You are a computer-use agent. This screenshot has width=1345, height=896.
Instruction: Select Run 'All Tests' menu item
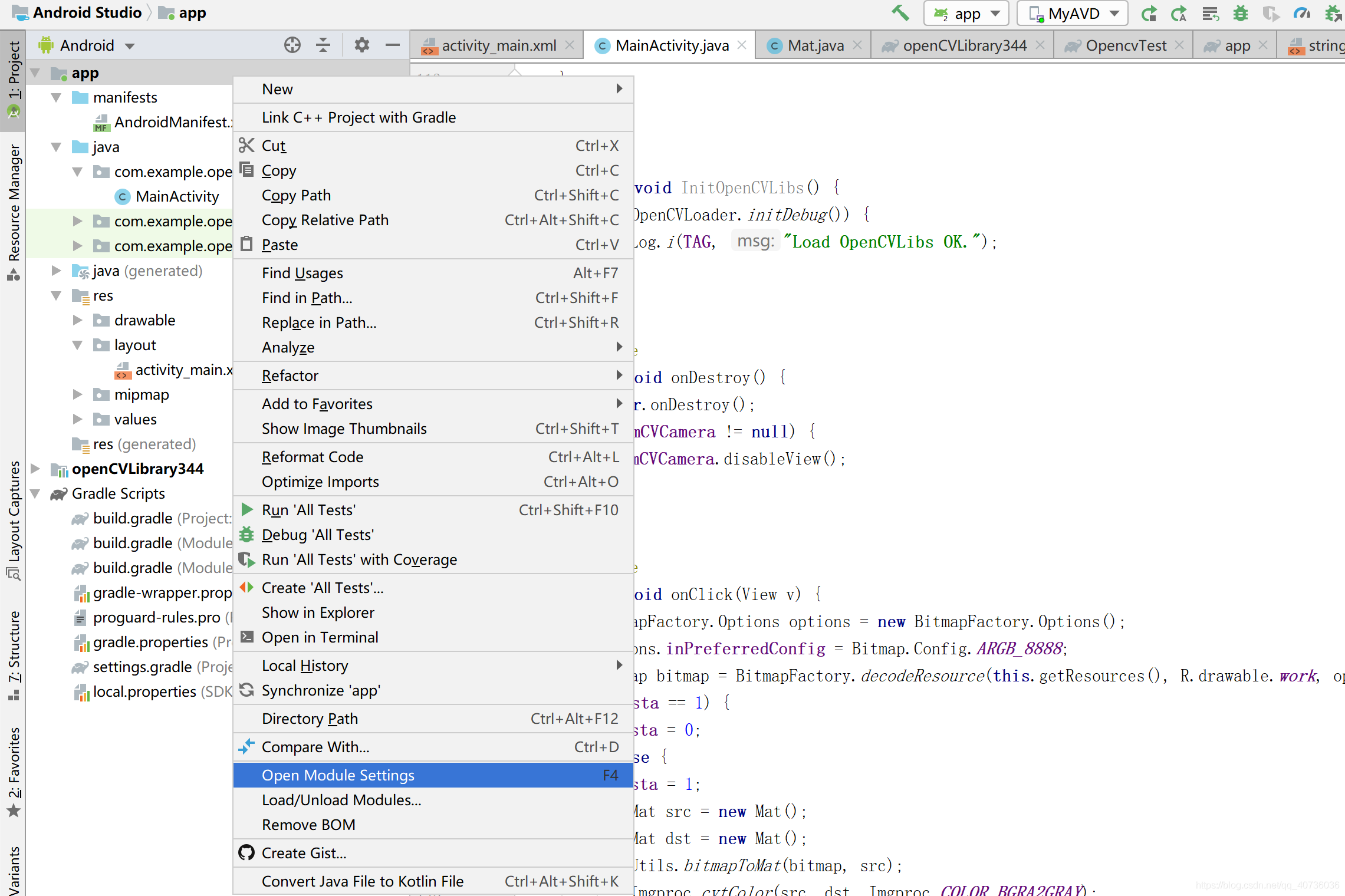click(433, 510)
